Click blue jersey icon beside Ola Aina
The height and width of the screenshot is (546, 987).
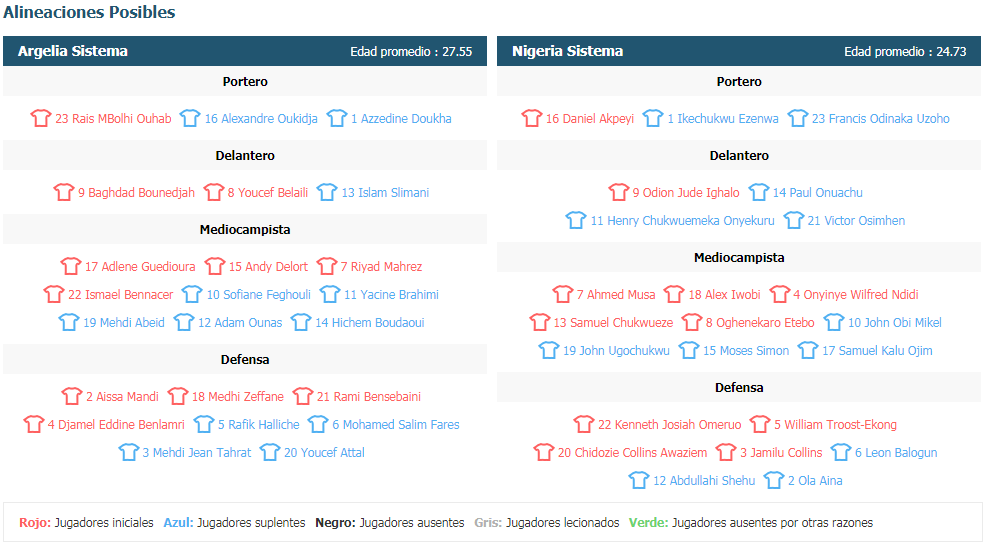click(774, 480)
